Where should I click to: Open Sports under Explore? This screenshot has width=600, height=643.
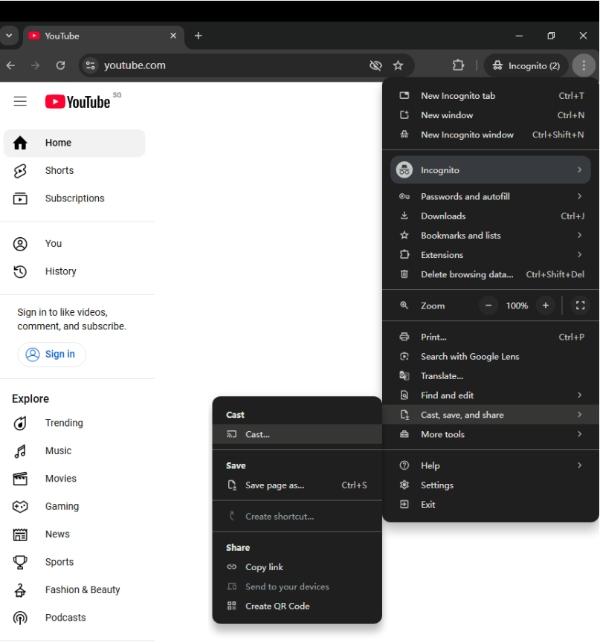point(74,562)
